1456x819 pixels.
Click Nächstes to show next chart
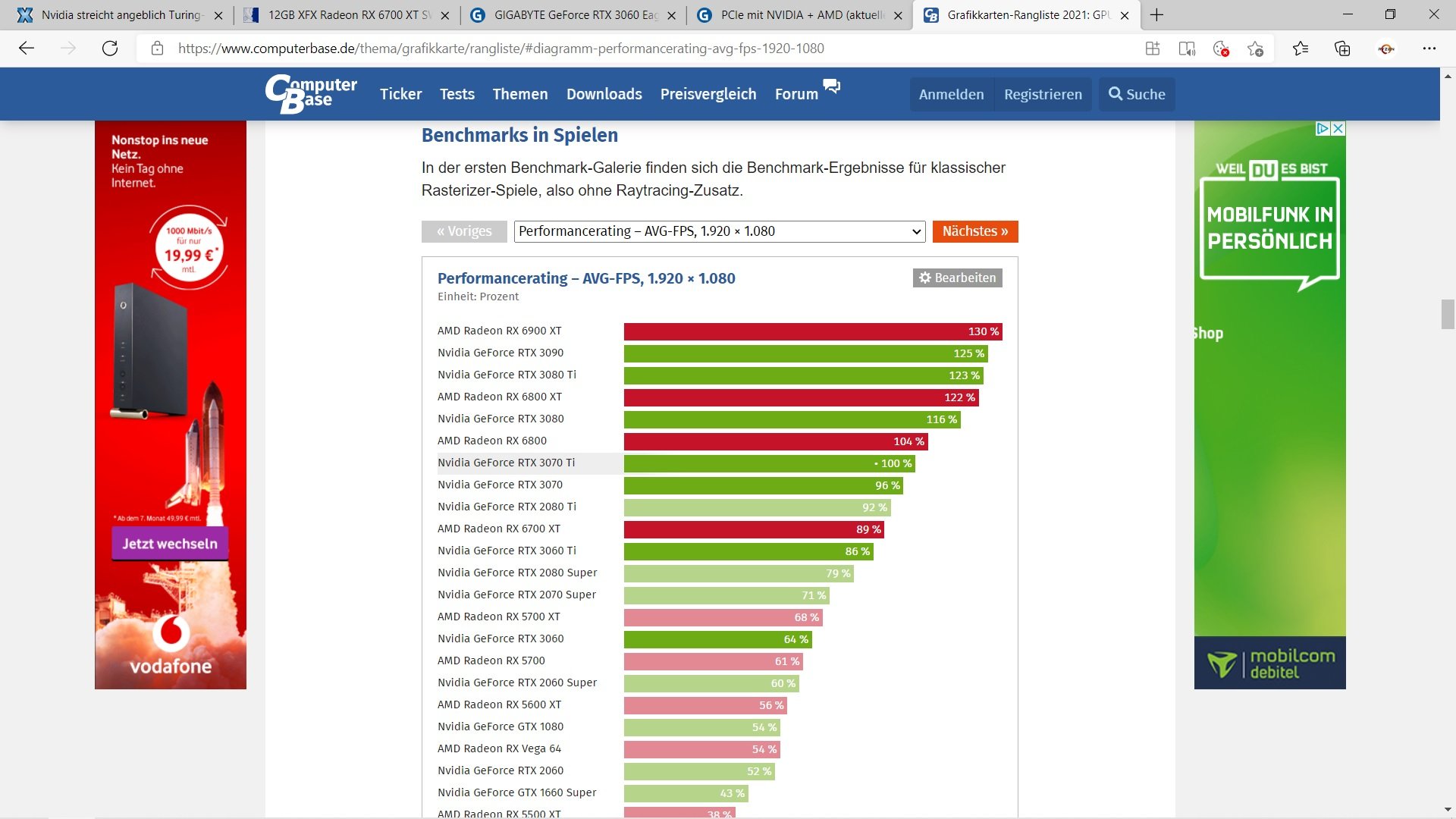974,231
